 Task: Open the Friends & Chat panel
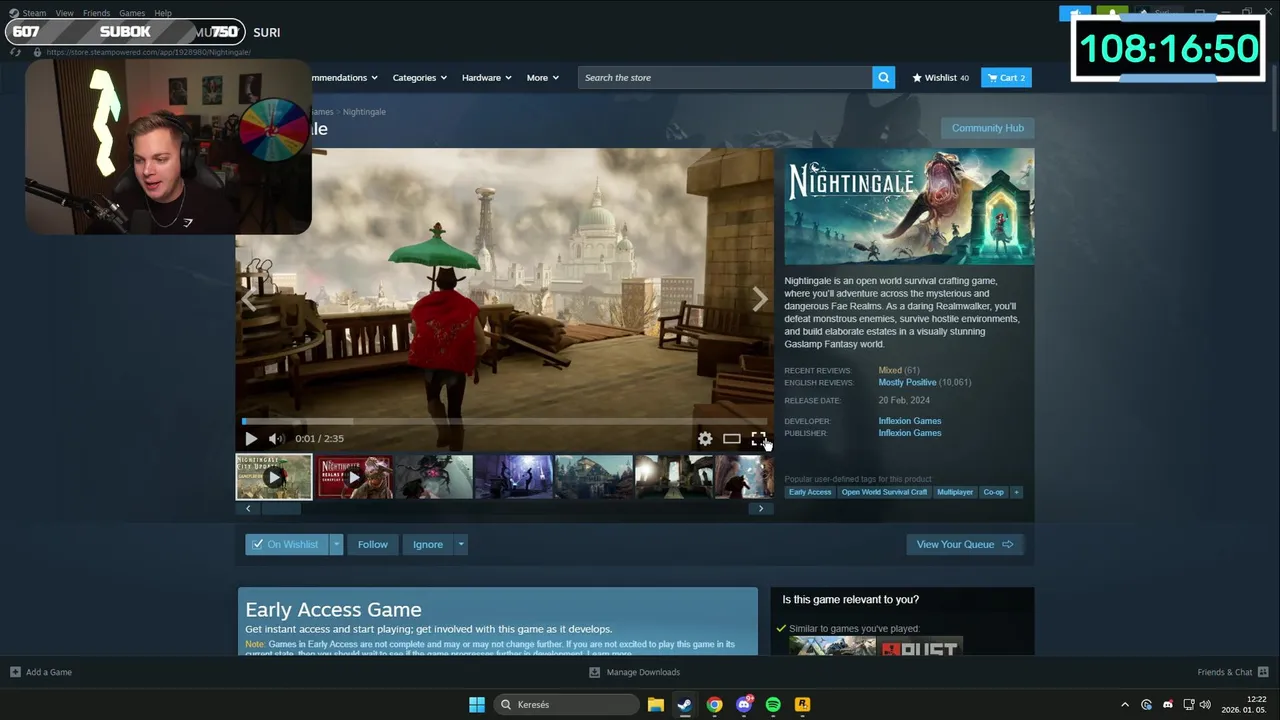[x=1232, y=672]
